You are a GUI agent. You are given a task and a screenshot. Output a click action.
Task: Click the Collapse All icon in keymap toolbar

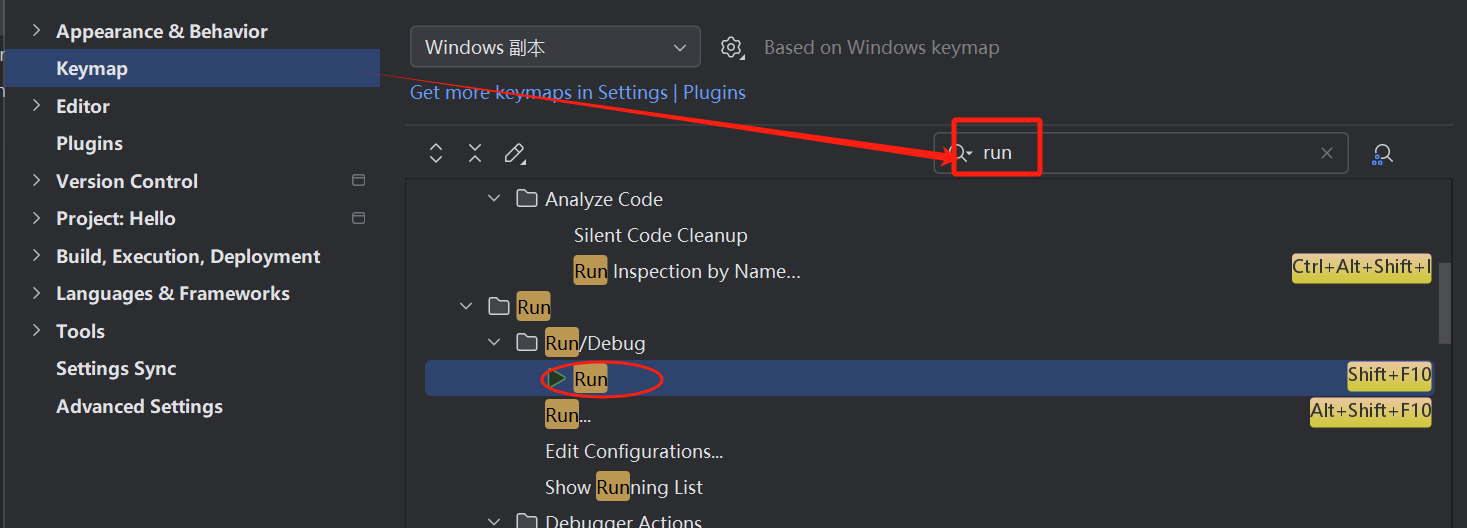tap(475, 153)
